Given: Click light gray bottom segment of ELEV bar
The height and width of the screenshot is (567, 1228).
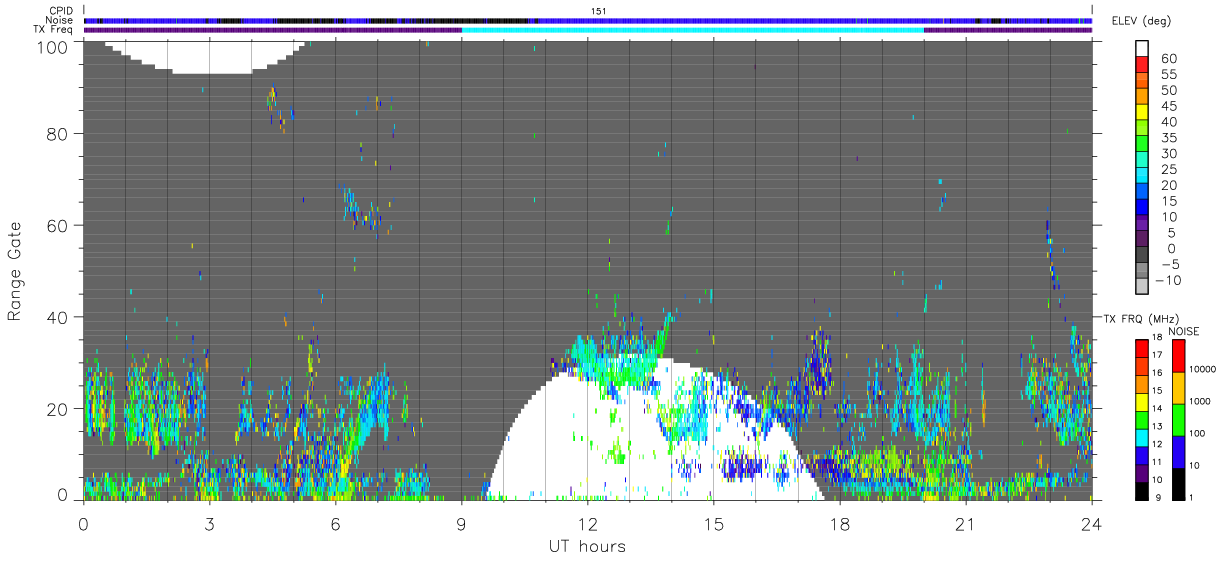Looking at the screenshot, I should point(1142,288).
